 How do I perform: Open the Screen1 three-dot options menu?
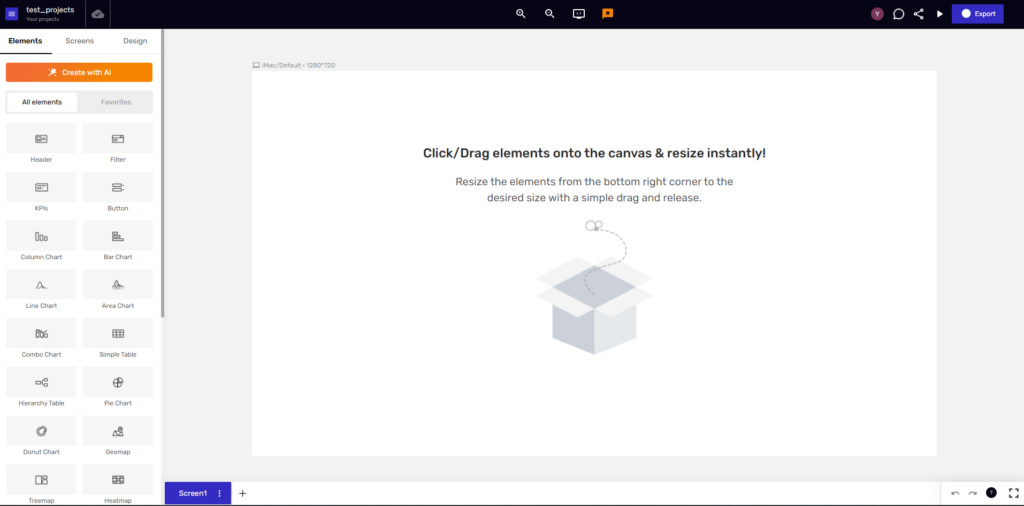coord(219,493)
